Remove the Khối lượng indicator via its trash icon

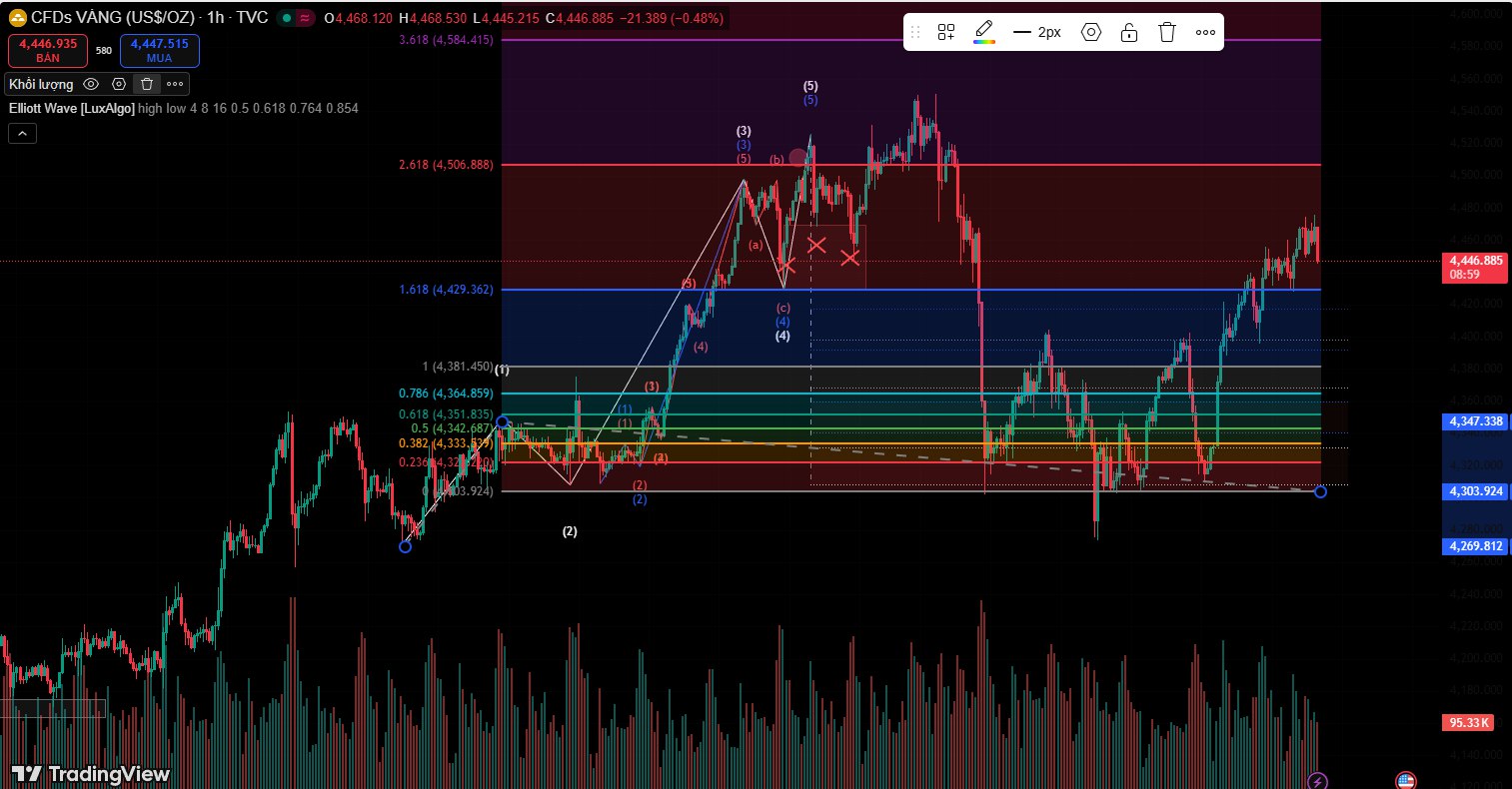point(146,84)
